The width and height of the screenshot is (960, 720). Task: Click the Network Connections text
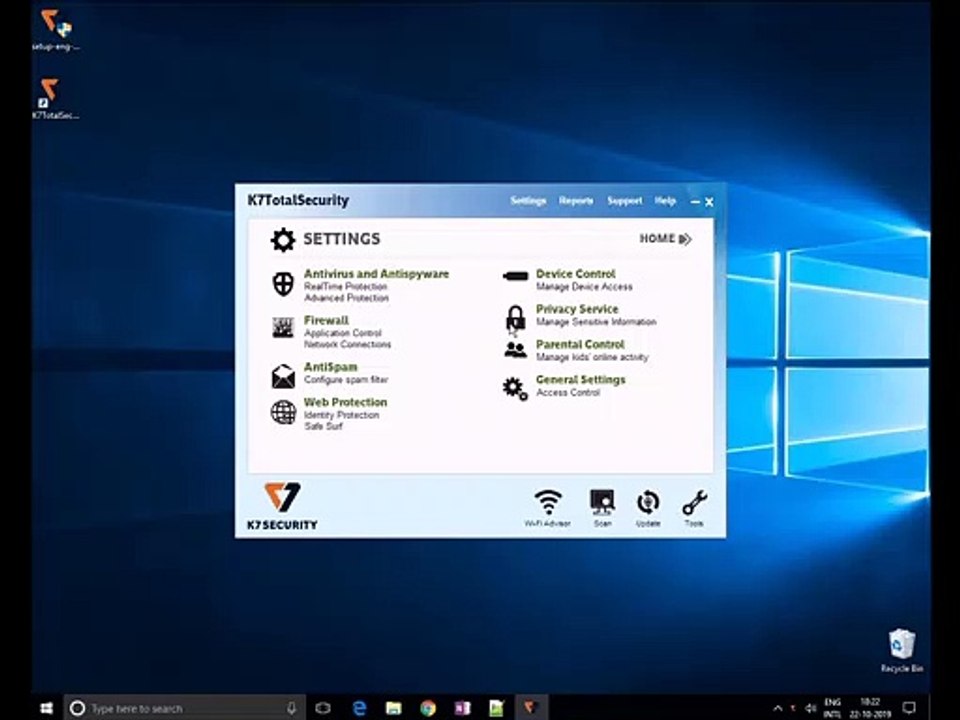tap(347, 345)
